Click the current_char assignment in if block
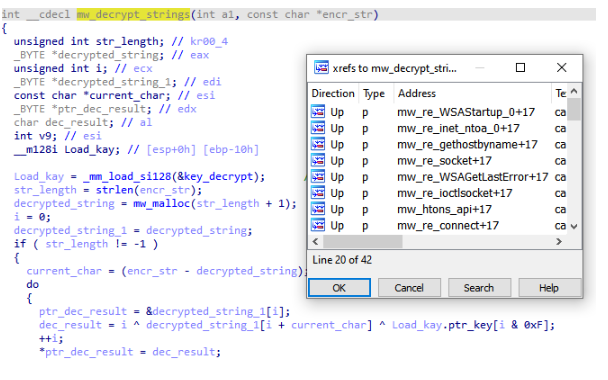608x380 pixels. tap(64, 271)
